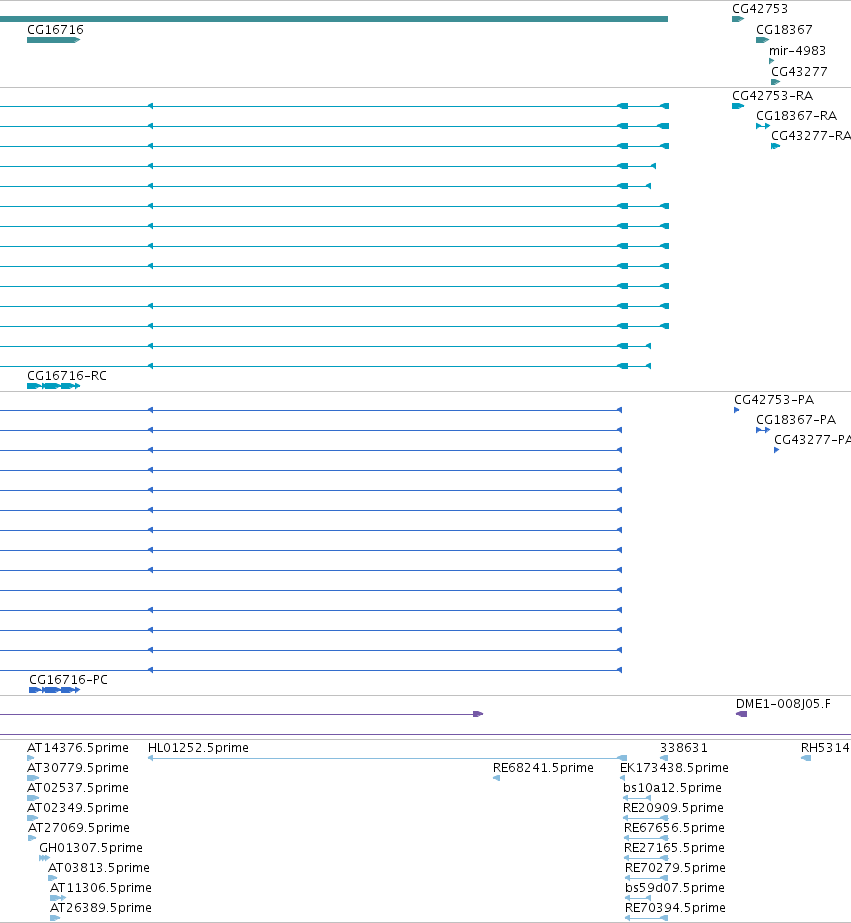
Task: Click the RE27165.5prime EST label
Action: pos(674,848)
